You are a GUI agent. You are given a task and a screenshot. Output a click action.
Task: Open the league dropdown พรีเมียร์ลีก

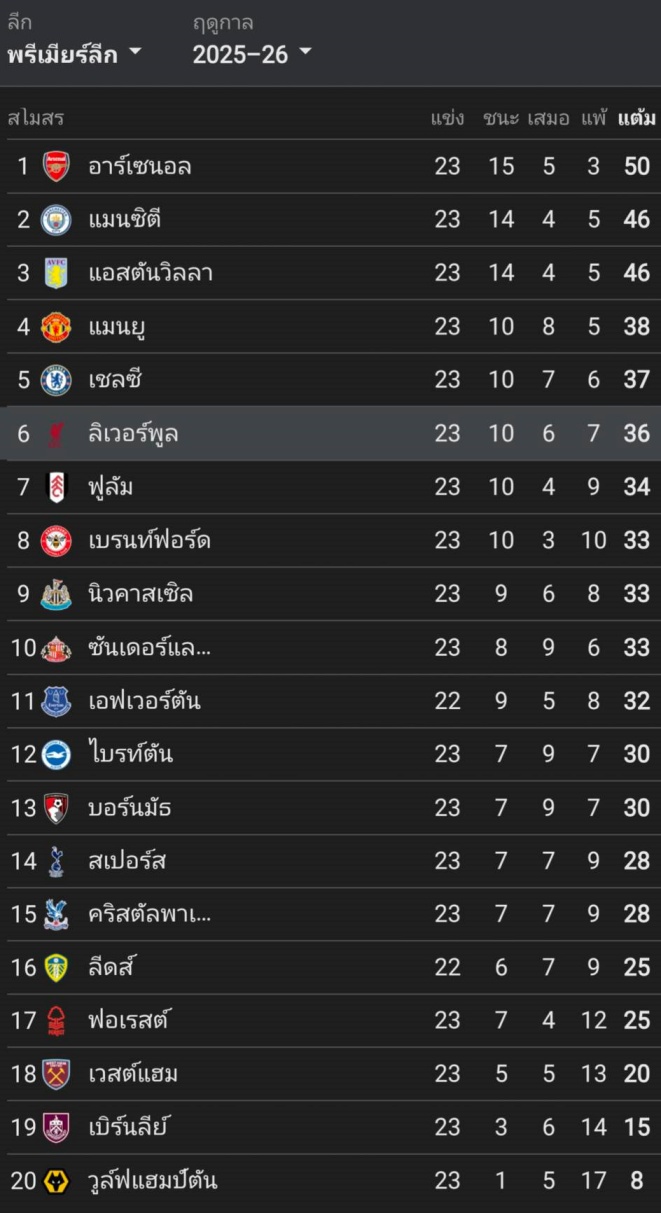tap(74, 54)
